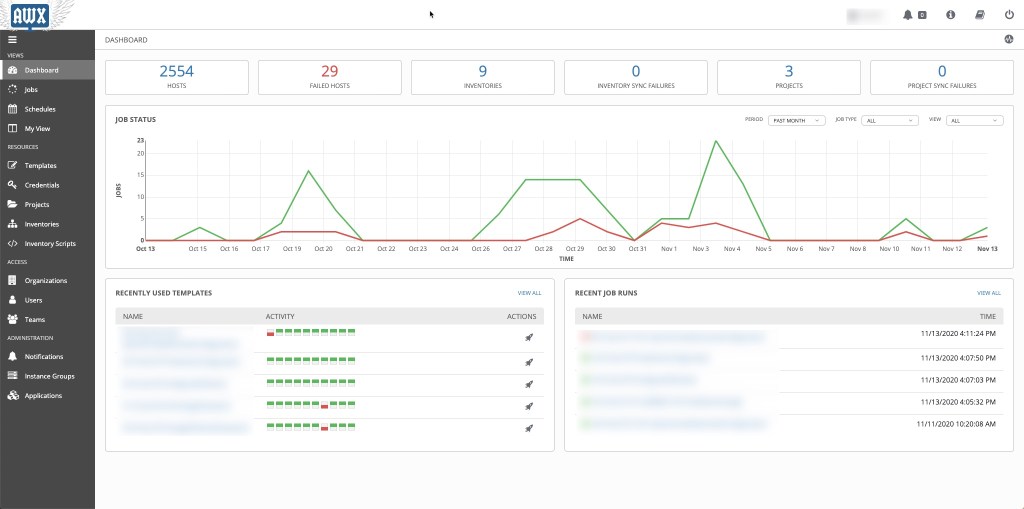This screenshot has width=1024, height=509.
Task: Launch the last listed template rocket icon
Action: pyautogui.click(x=529, y=428)
